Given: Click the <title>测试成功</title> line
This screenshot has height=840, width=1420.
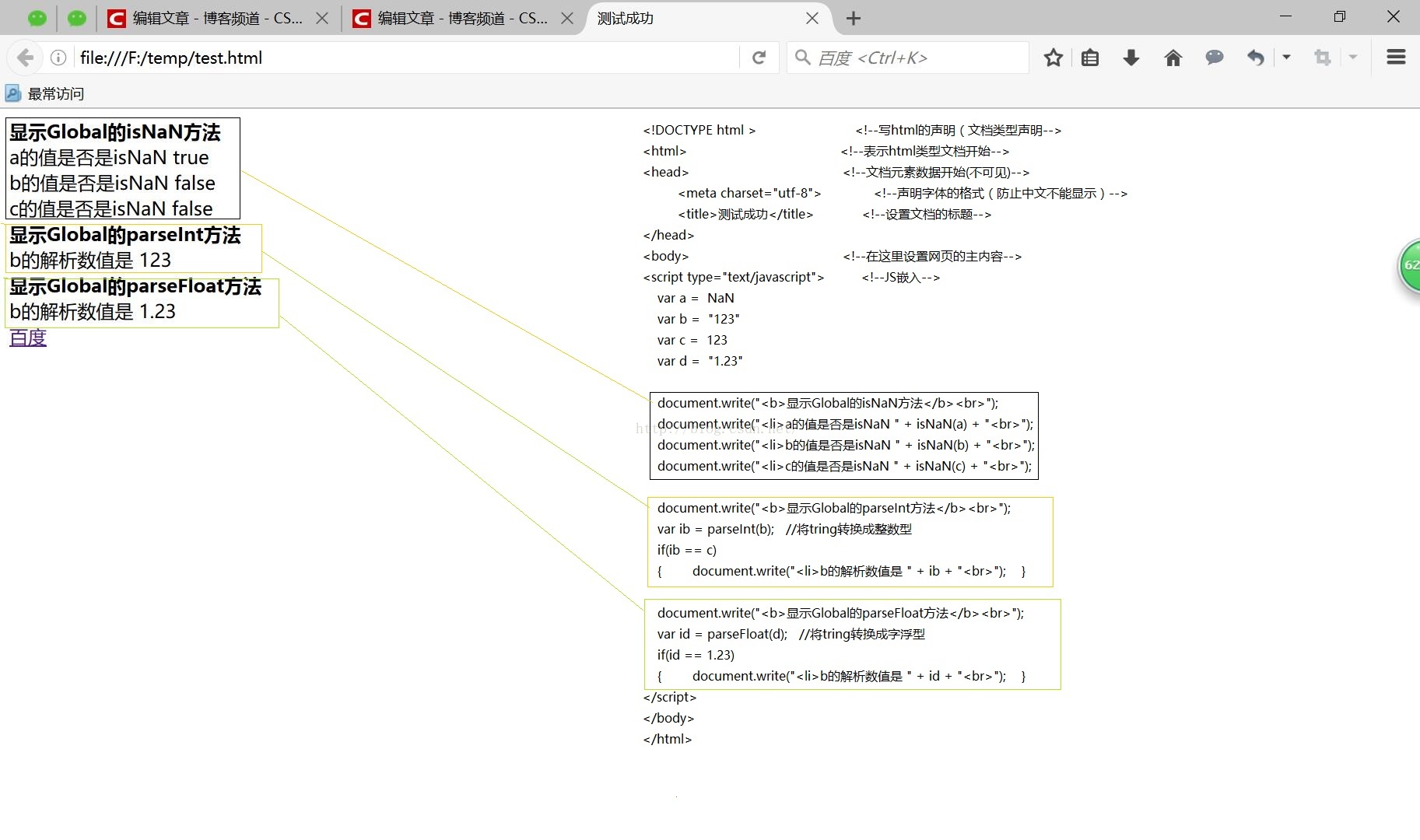Looking at the screenshot, I should click(x=745, y=214).
